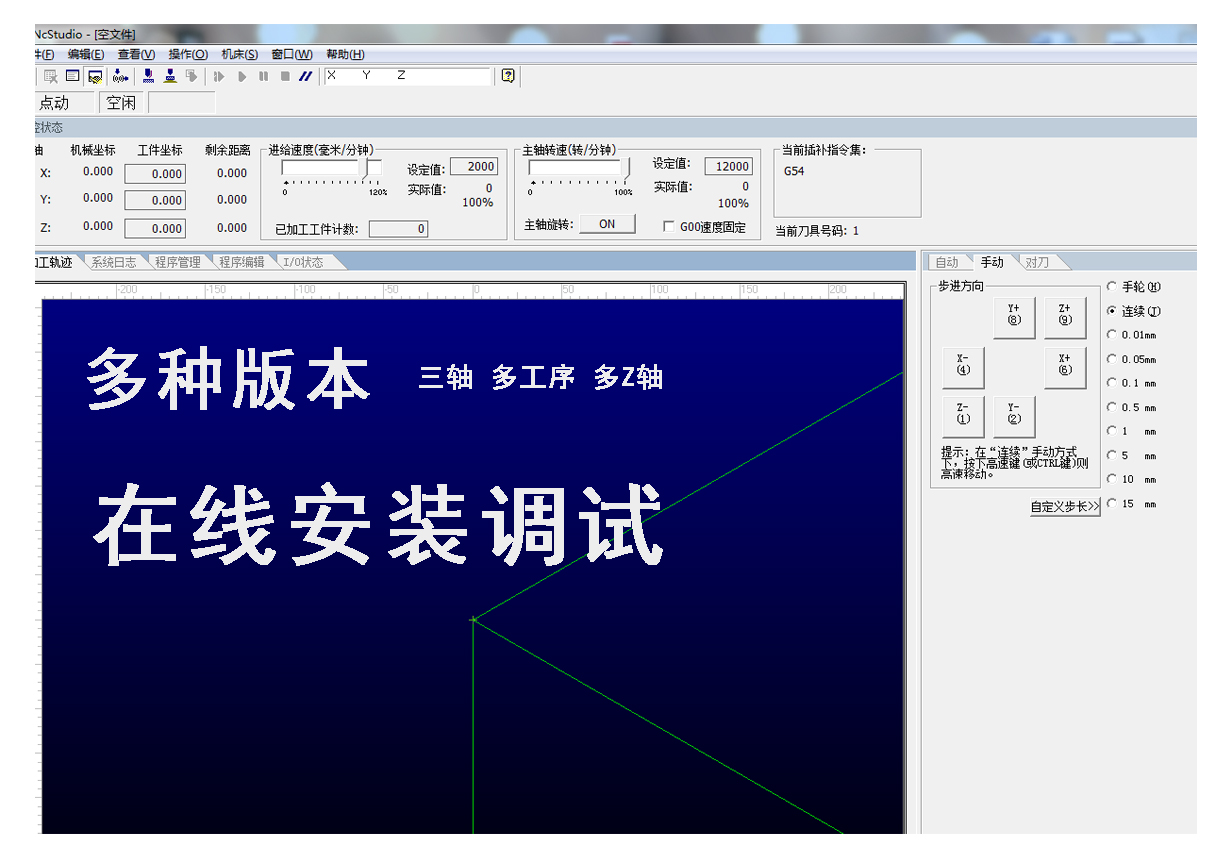Image resolution: width=1232 pixels, height=858 pixels.
Task: Switch to the 系统日志 tab
Action: [x=113, y=262]
